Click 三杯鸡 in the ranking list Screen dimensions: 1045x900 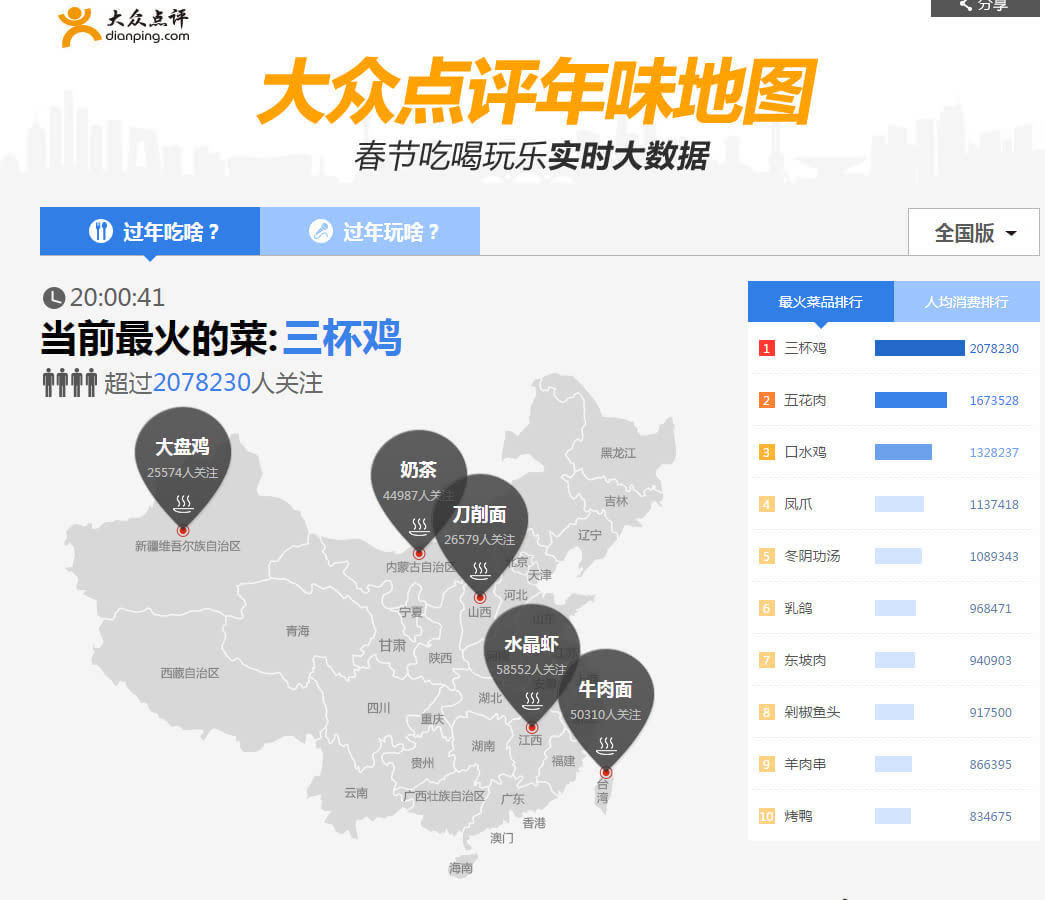coord(805,348)
